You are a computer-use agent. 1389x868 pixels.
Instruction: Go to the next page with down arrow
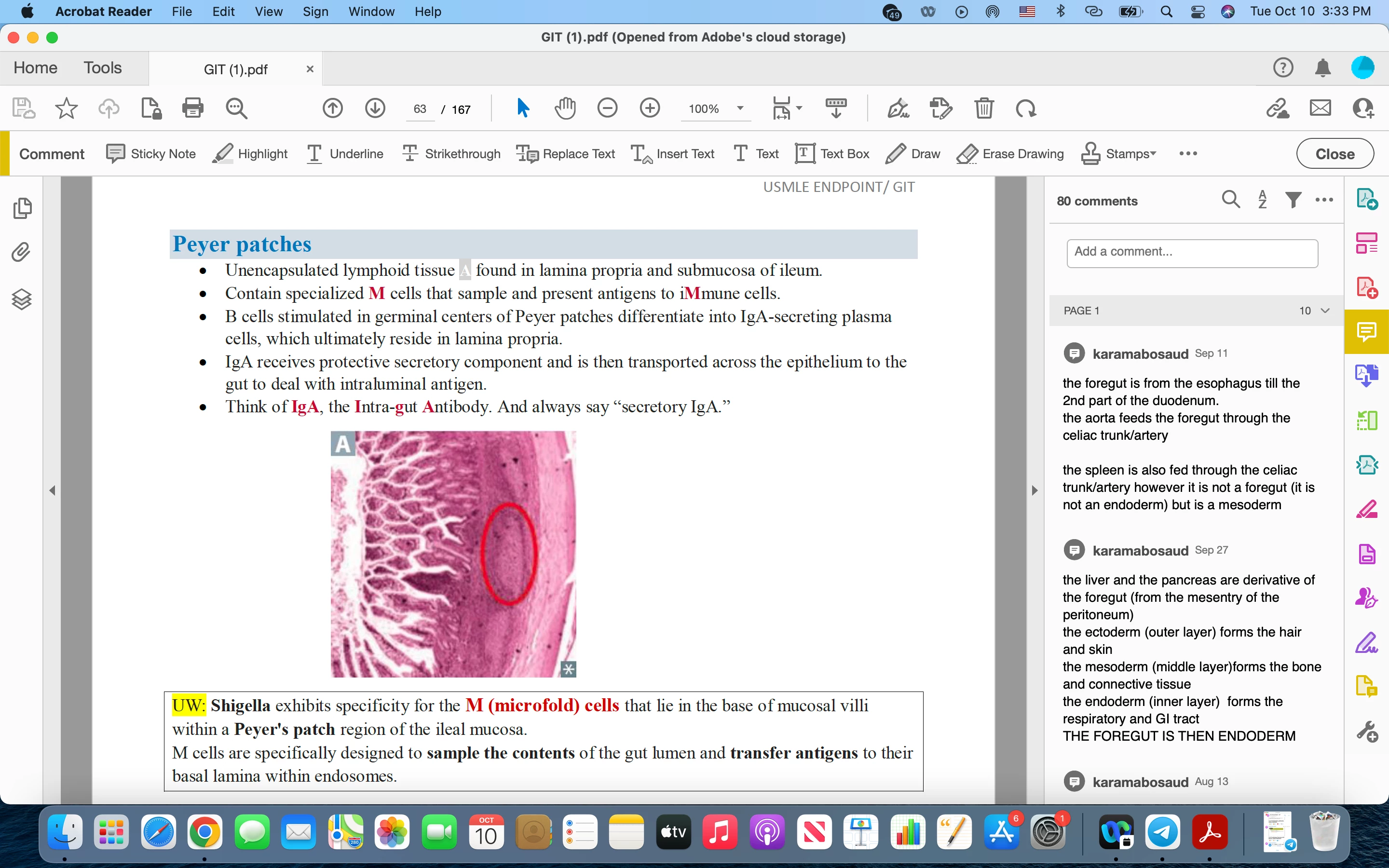pyautogui.click(x=375, y=108)
